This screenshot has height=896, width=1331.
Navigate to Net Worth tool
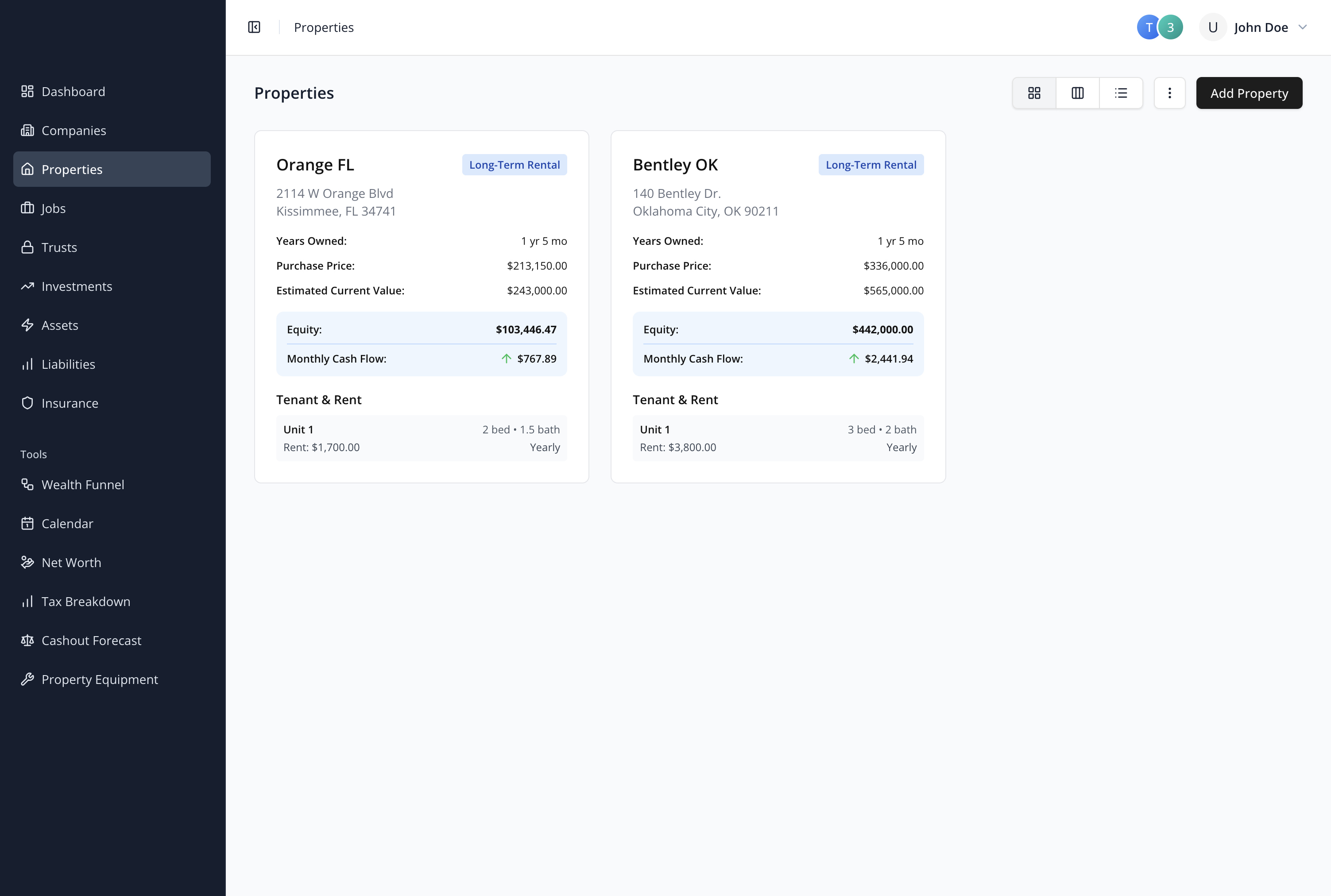tap(112, 562)
